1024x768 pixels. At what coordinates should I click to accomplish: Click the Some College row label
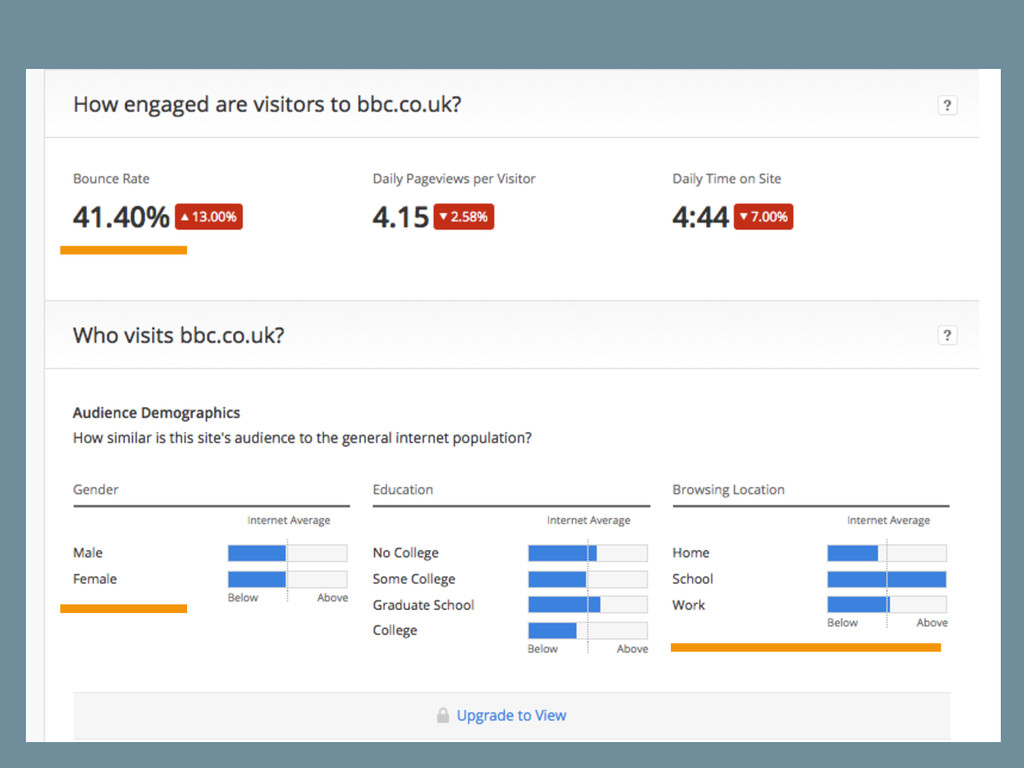point(414,579)
